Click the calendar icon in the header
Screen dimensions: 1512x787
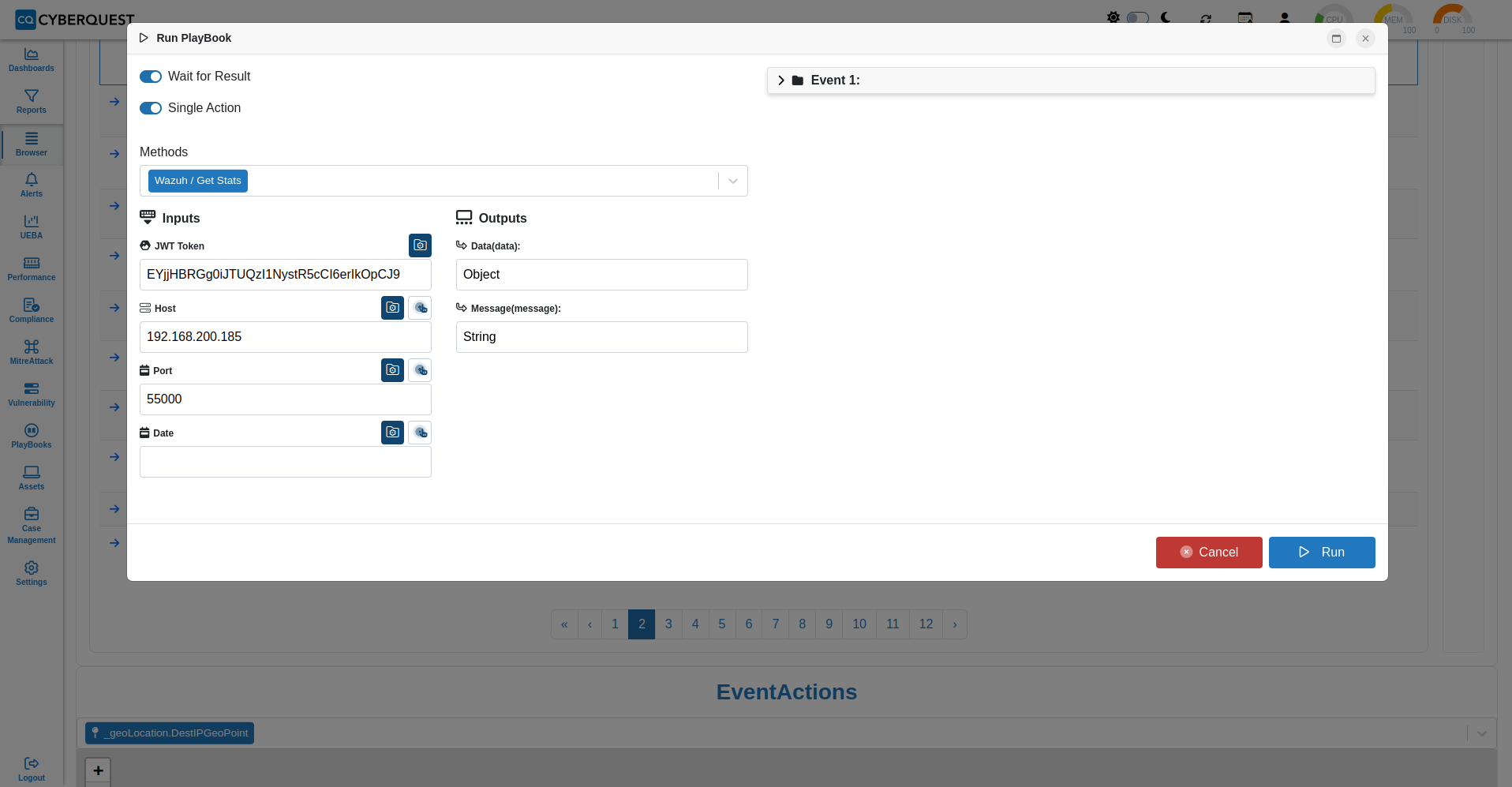(x=1245, y=18)
